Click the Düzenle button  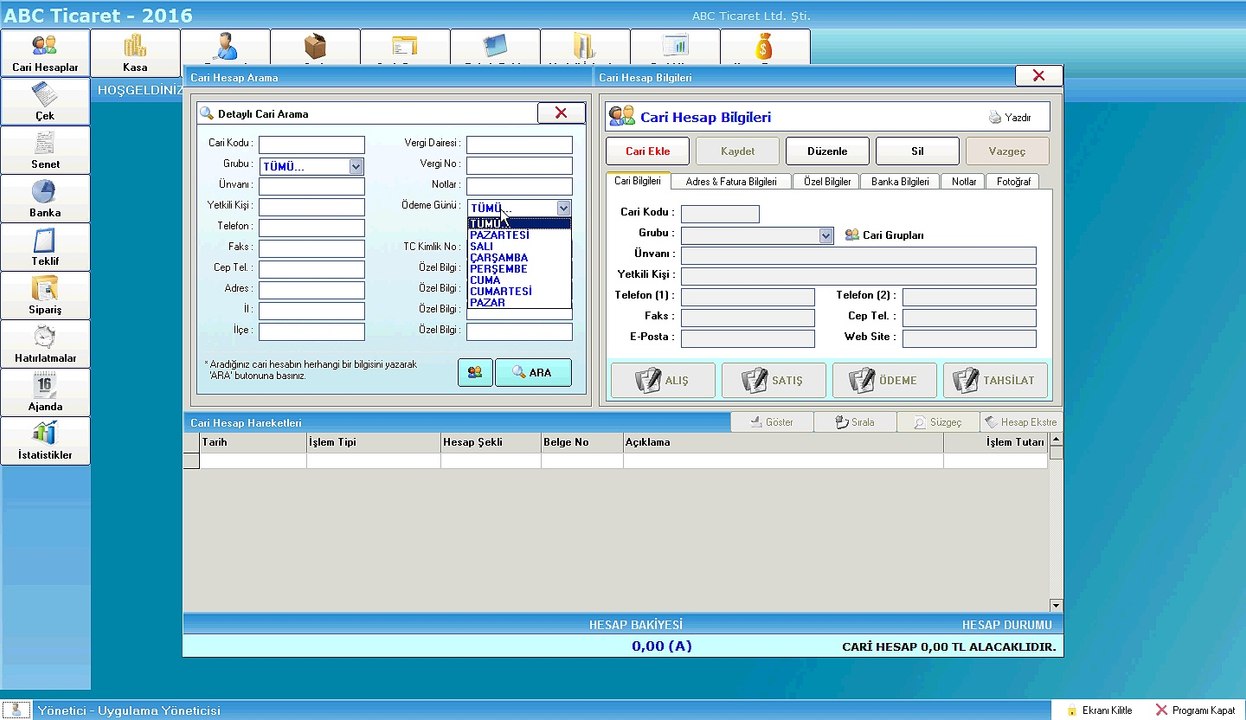pos(827,151)
